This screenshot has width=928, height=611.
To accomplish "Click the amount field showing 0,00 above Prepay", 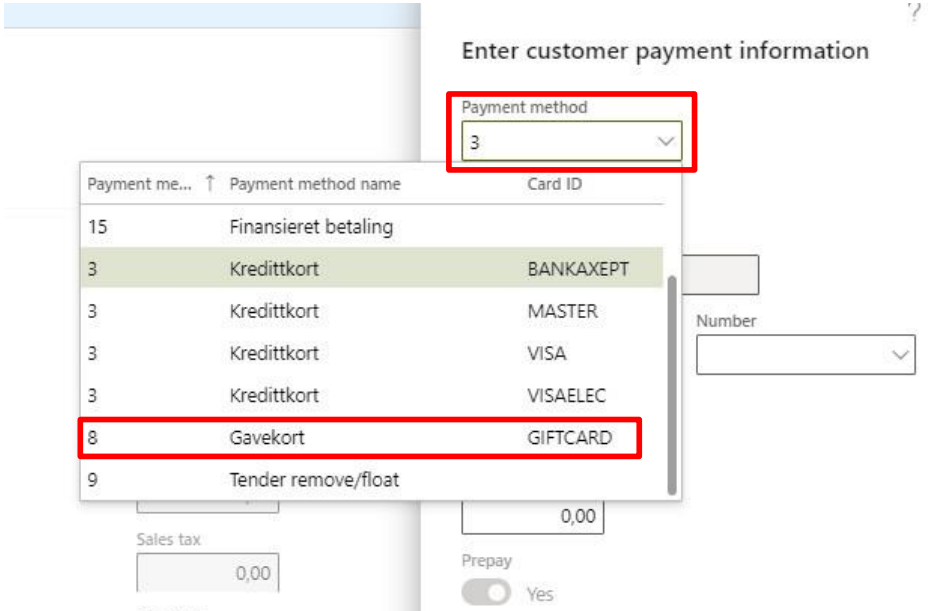I will 532,516.
